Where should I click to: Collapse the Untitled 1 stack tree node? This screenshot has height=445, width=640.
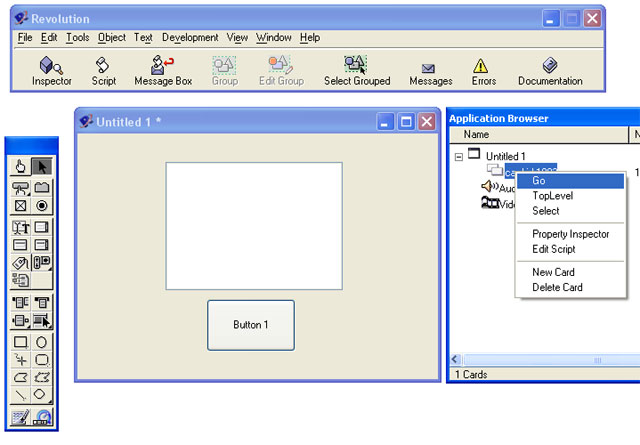point(459,157)
